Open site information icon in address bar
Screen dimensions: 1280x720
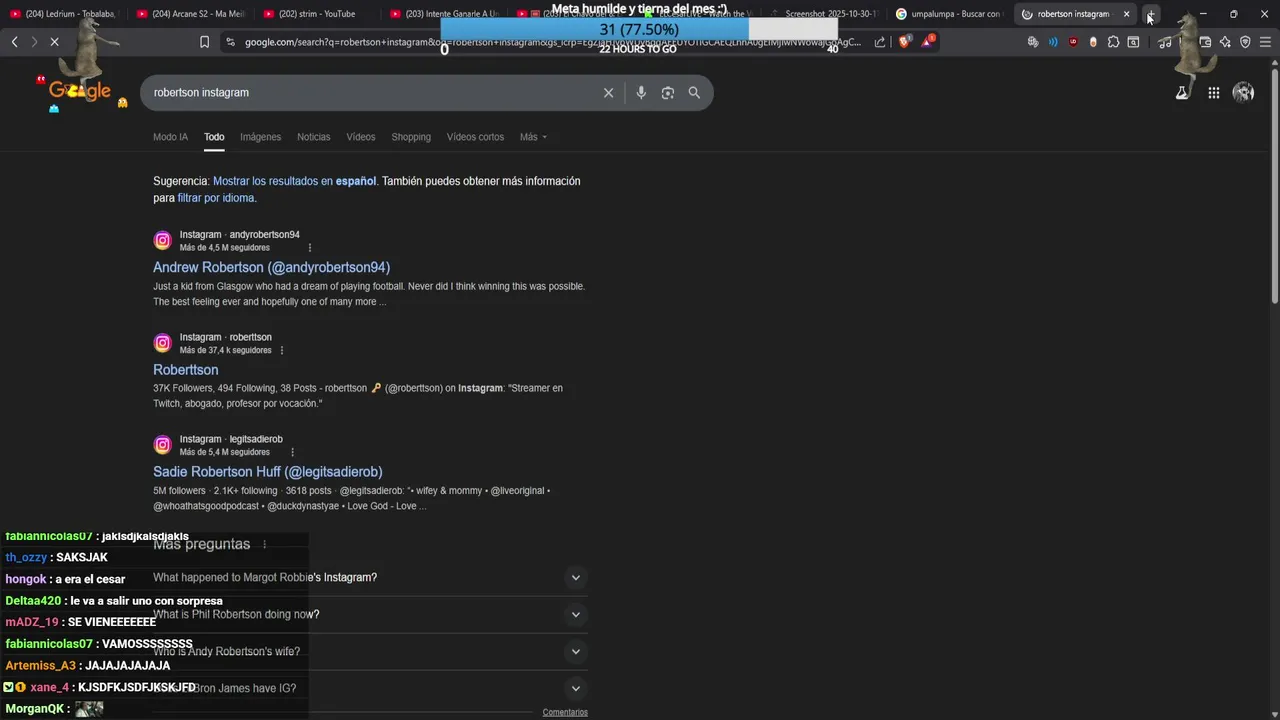[230, 42]
